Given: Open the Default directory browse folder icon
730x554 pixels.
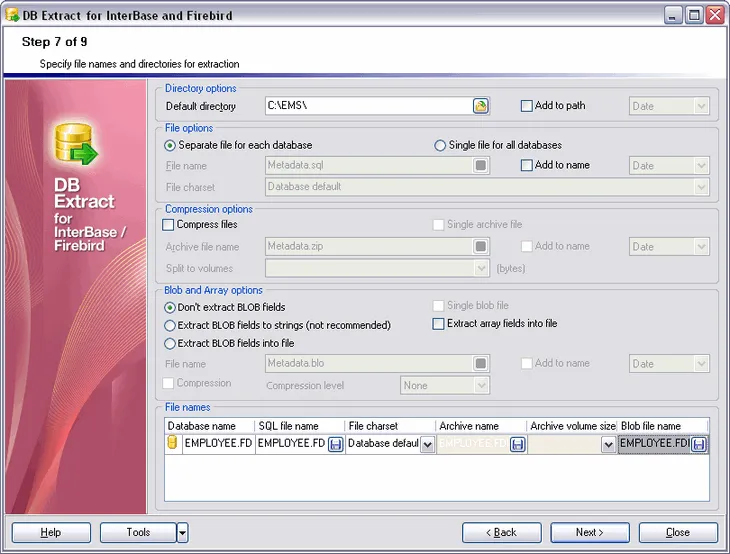Looking at the screenshot, I should 480,106.
